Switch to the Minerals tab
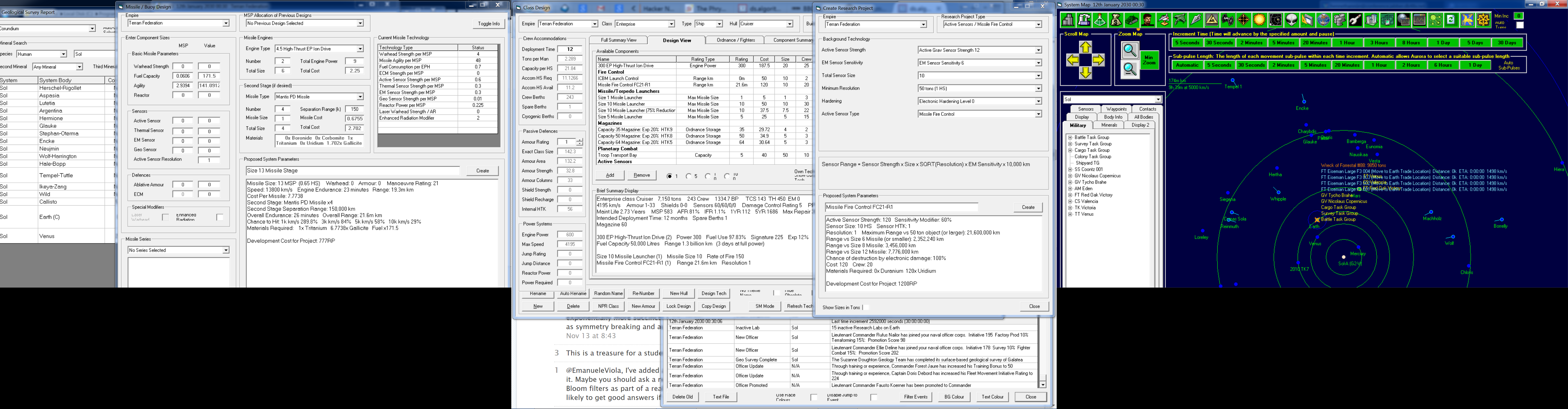This screenshot has width=1568, height=409. [1109, 125]
